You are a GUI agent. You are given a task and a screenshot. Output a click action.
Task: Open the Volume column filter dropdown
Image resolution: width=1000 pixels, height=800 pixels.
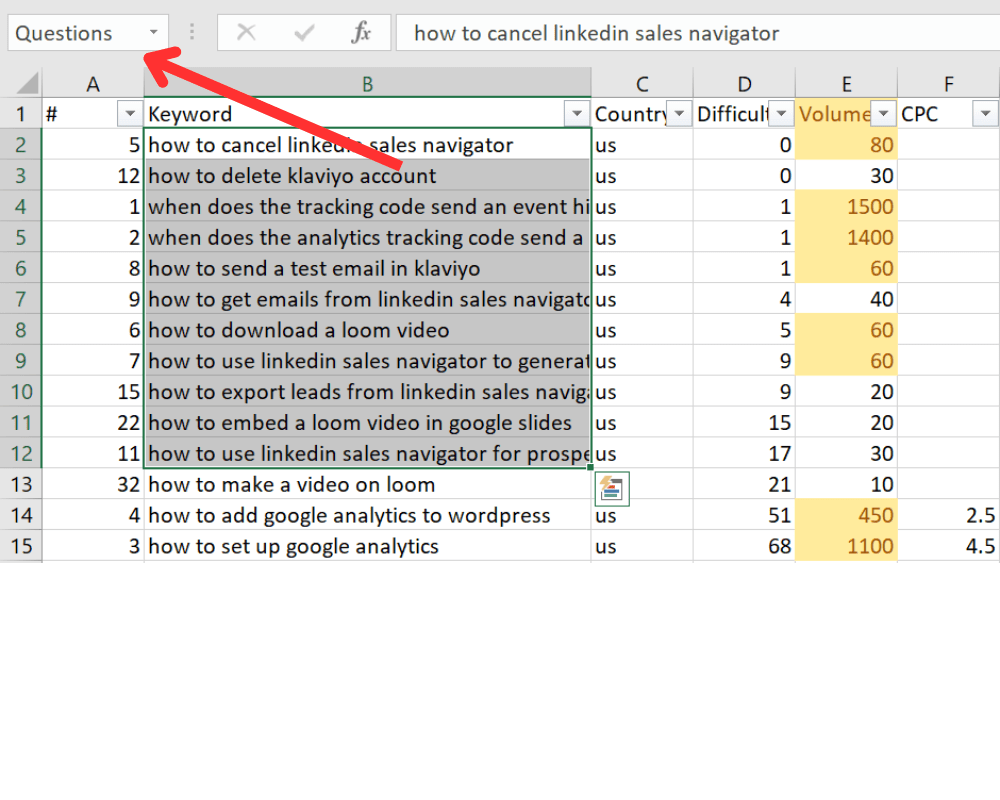(883, 114)
